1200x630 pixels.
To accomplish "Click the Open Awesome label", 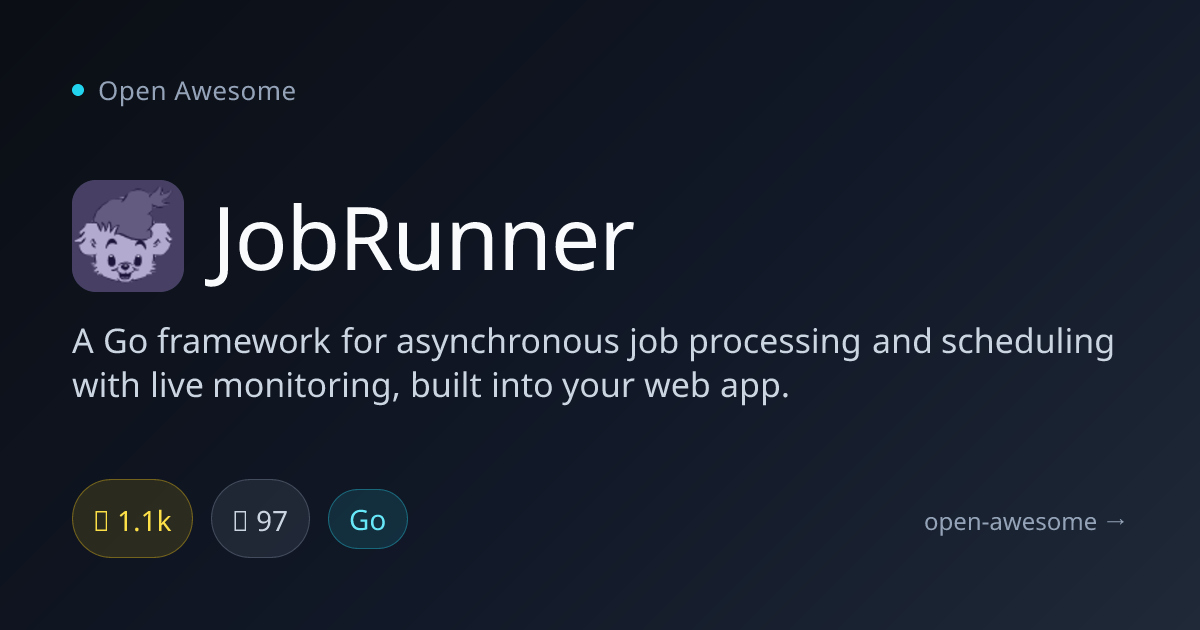I will [x=197, y=91].
